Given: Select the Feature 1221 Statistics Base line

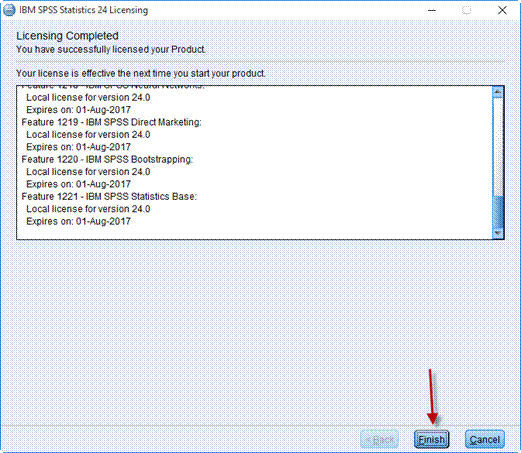Looking at the screenshot, I should click(x=109, y=197).
